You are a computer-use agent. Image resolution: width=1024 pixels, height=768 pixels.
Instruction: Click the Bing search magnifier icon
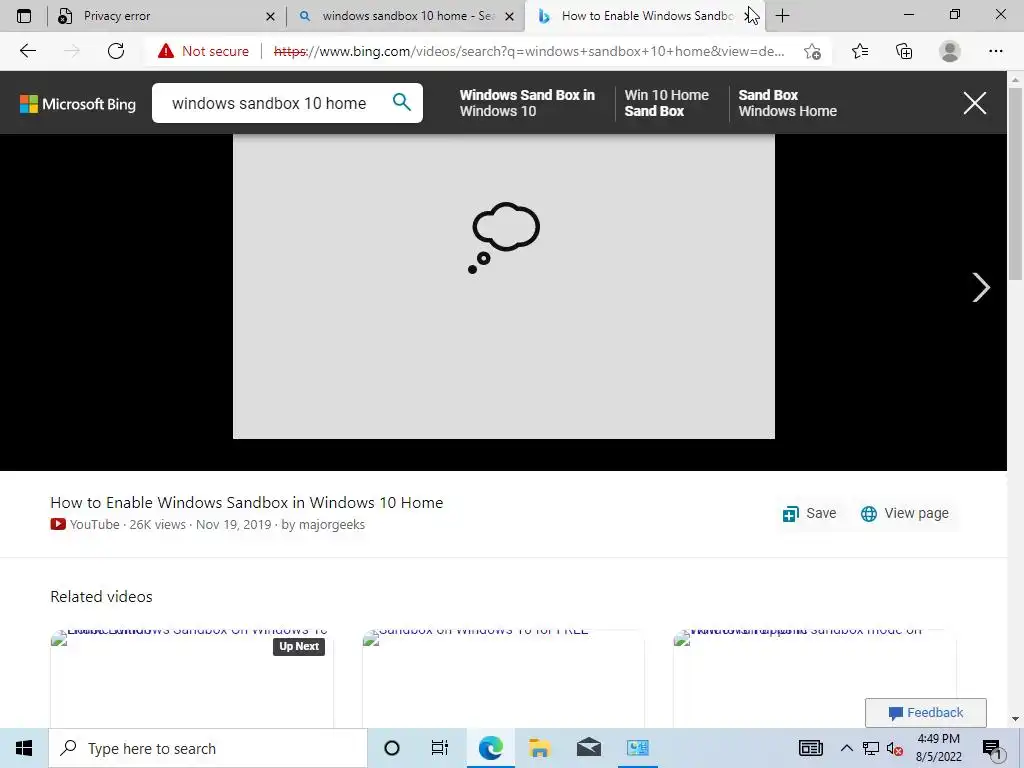pos(402,102)
